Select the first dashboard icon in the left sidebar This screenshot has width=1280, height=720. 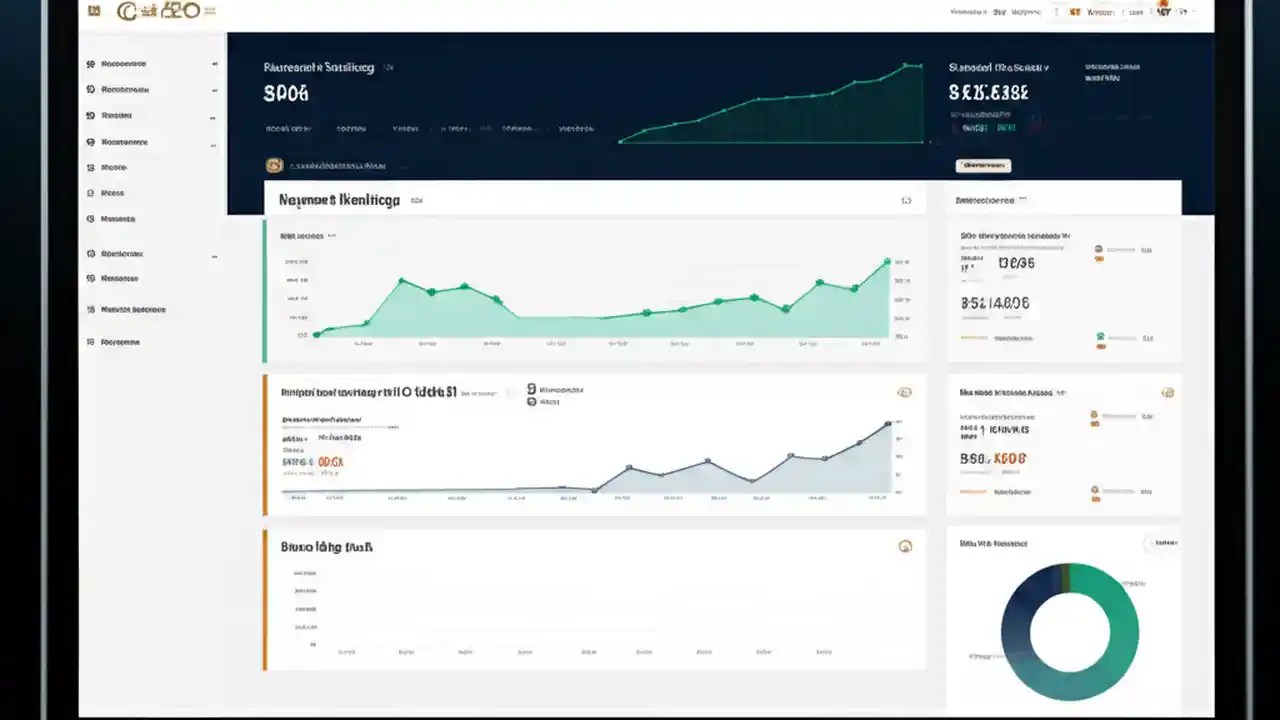coord(90,63)
